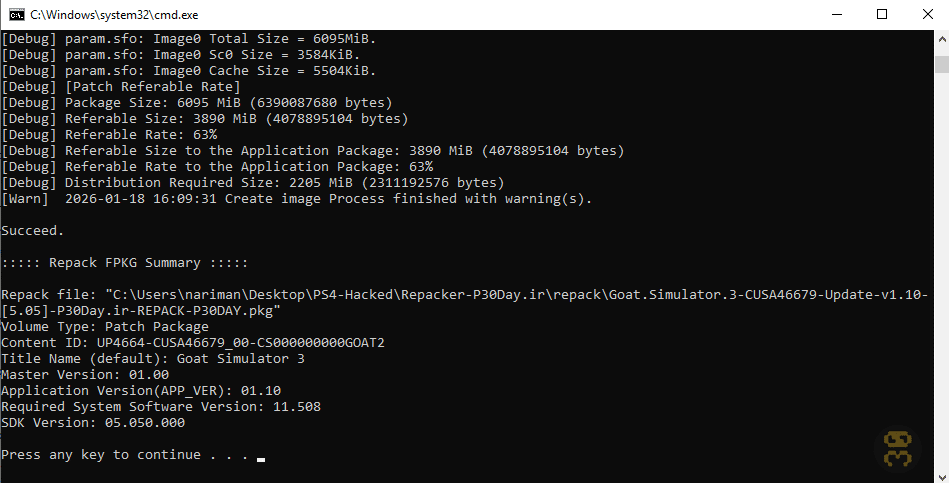The height and width of the screenshot is (483, 949).
Task: Click the scrollbar down arrow
Action: pyautogui.click(x=942, y=475)
